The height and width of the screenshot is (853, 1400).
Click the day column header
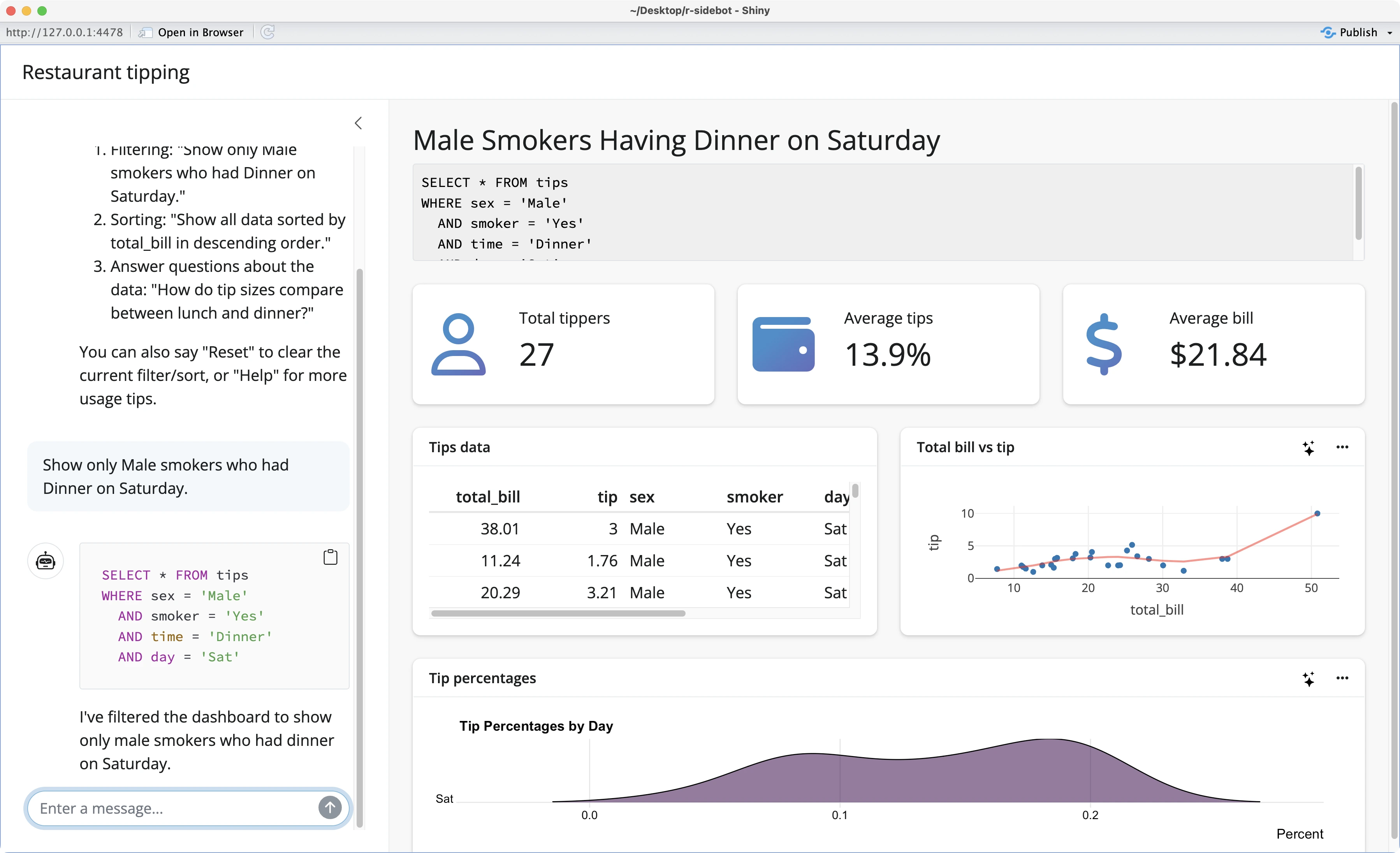tap(836, 497)
